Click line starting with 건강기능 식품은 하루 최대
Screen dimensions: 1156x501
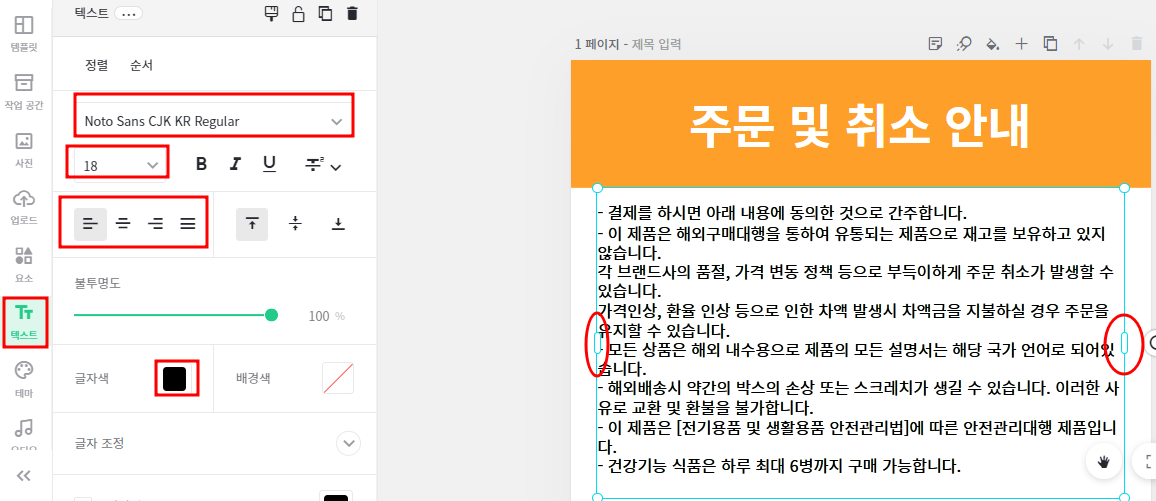pos(779,466)
